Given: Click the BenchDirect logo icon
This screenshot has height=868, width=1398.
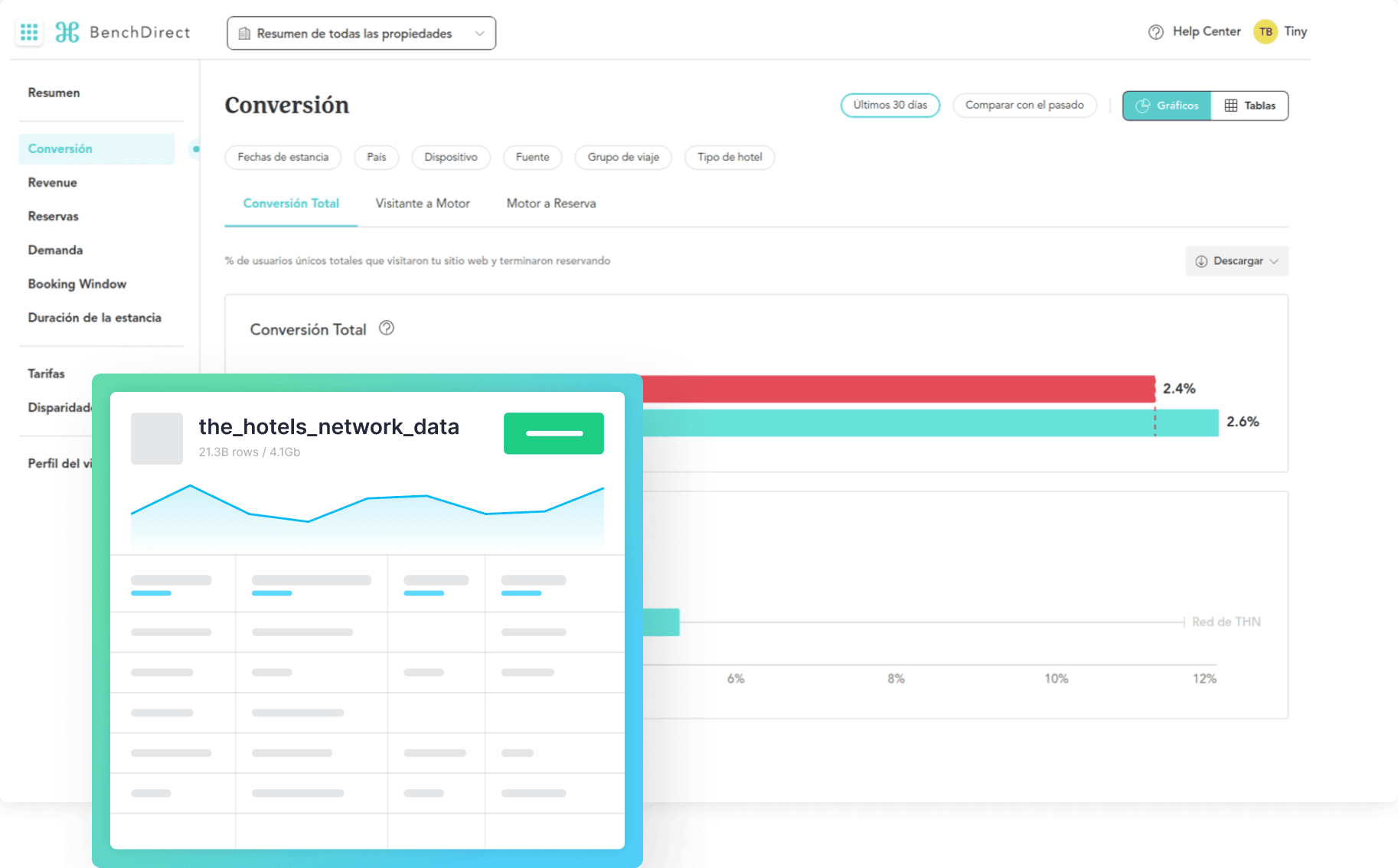Looking at the screenshot, I should click(67, 32).
